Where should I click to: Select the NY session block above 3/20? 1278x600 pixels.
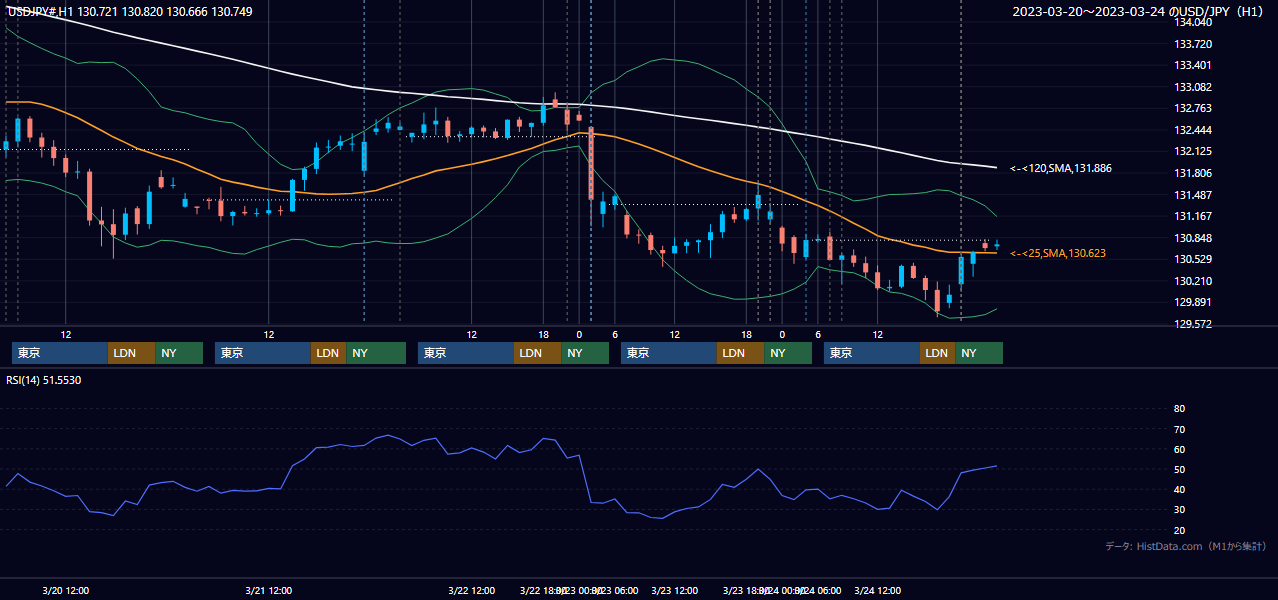point(179,353)
